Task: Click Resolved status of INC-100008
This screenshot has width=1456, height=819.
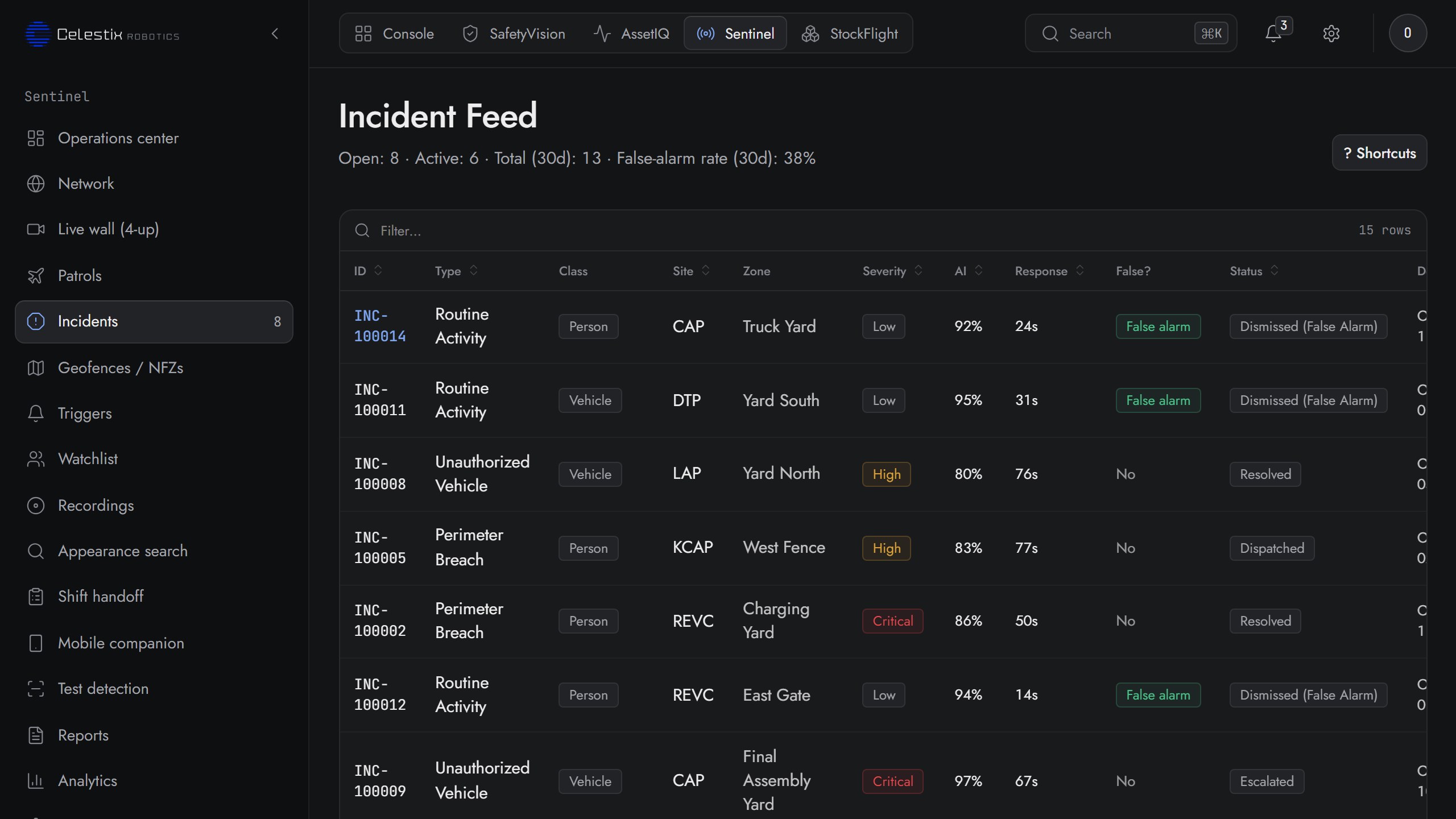Action: click(1265, 474)
